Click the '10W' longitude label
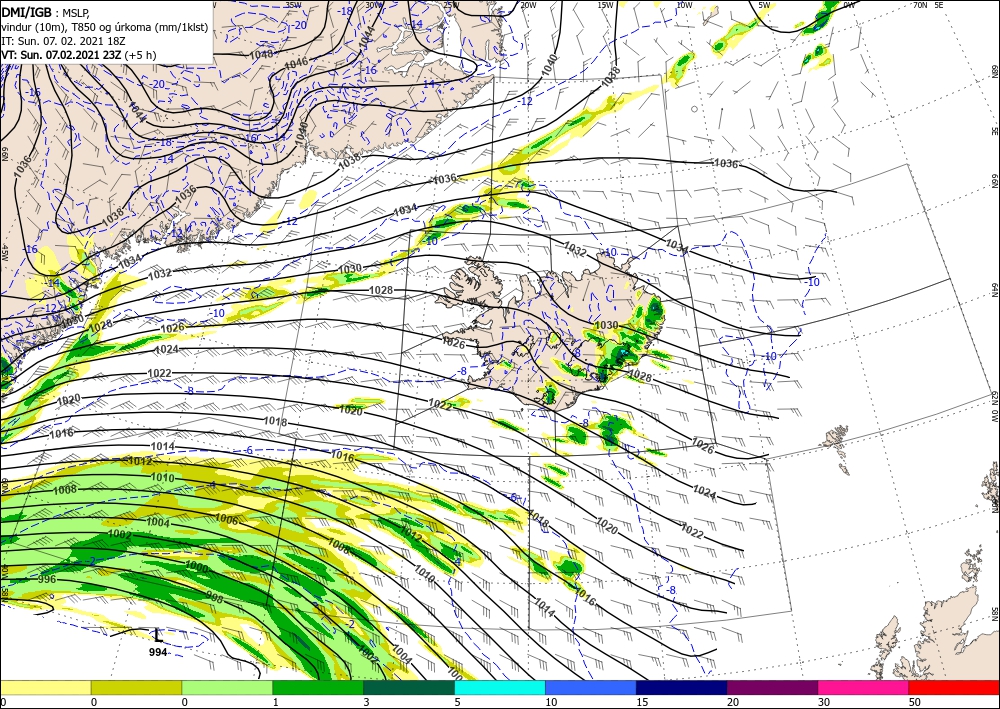 coord(684,5)
